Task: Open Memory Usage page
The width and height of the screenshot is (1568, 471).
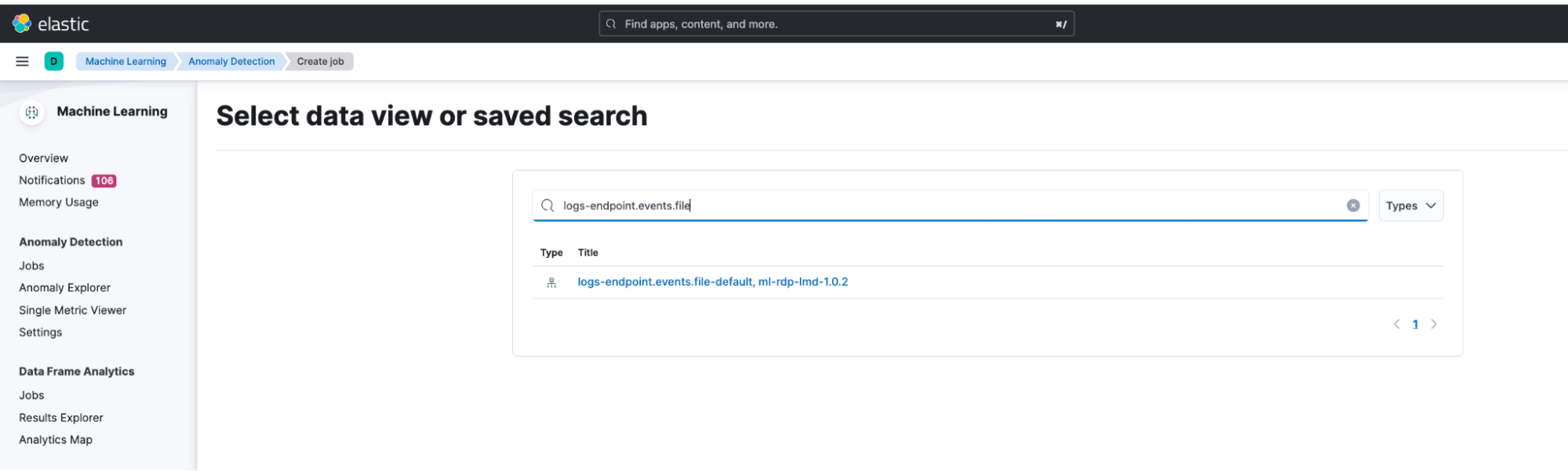Action: [59, 202]
